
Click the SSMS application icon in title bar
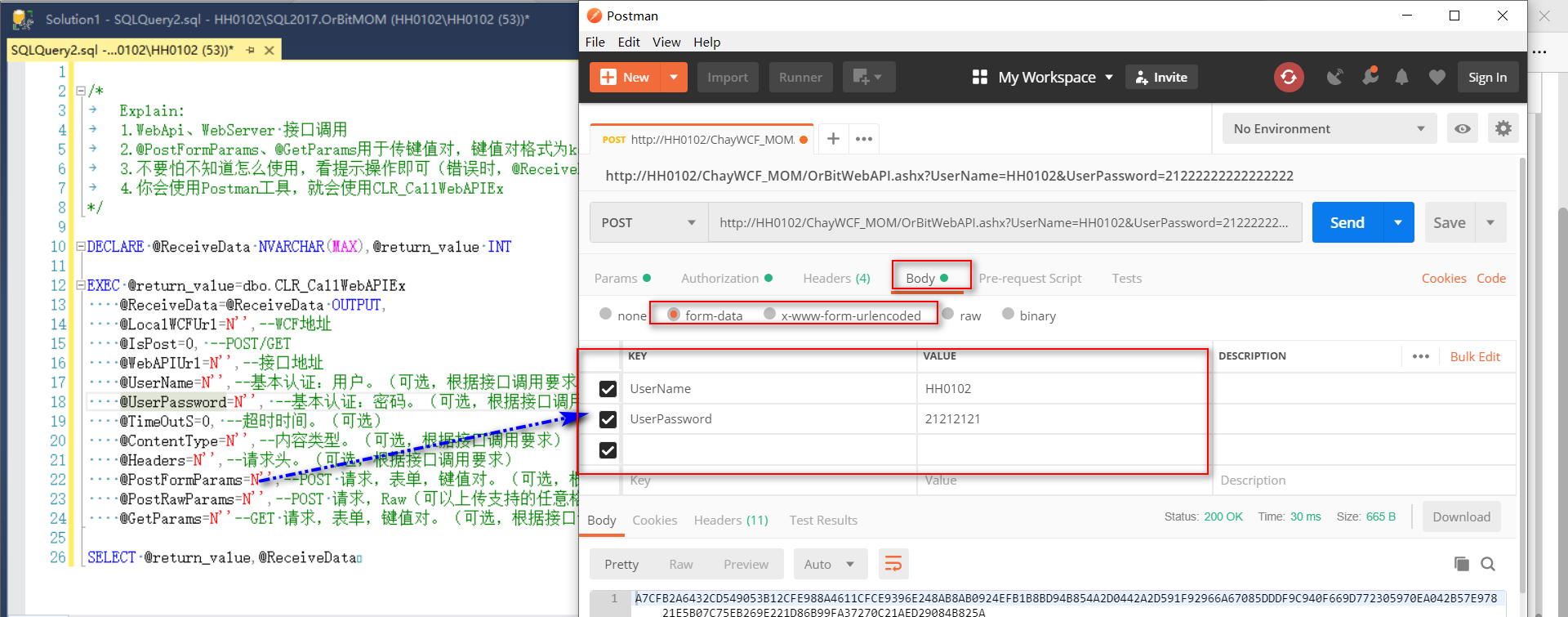22,19
